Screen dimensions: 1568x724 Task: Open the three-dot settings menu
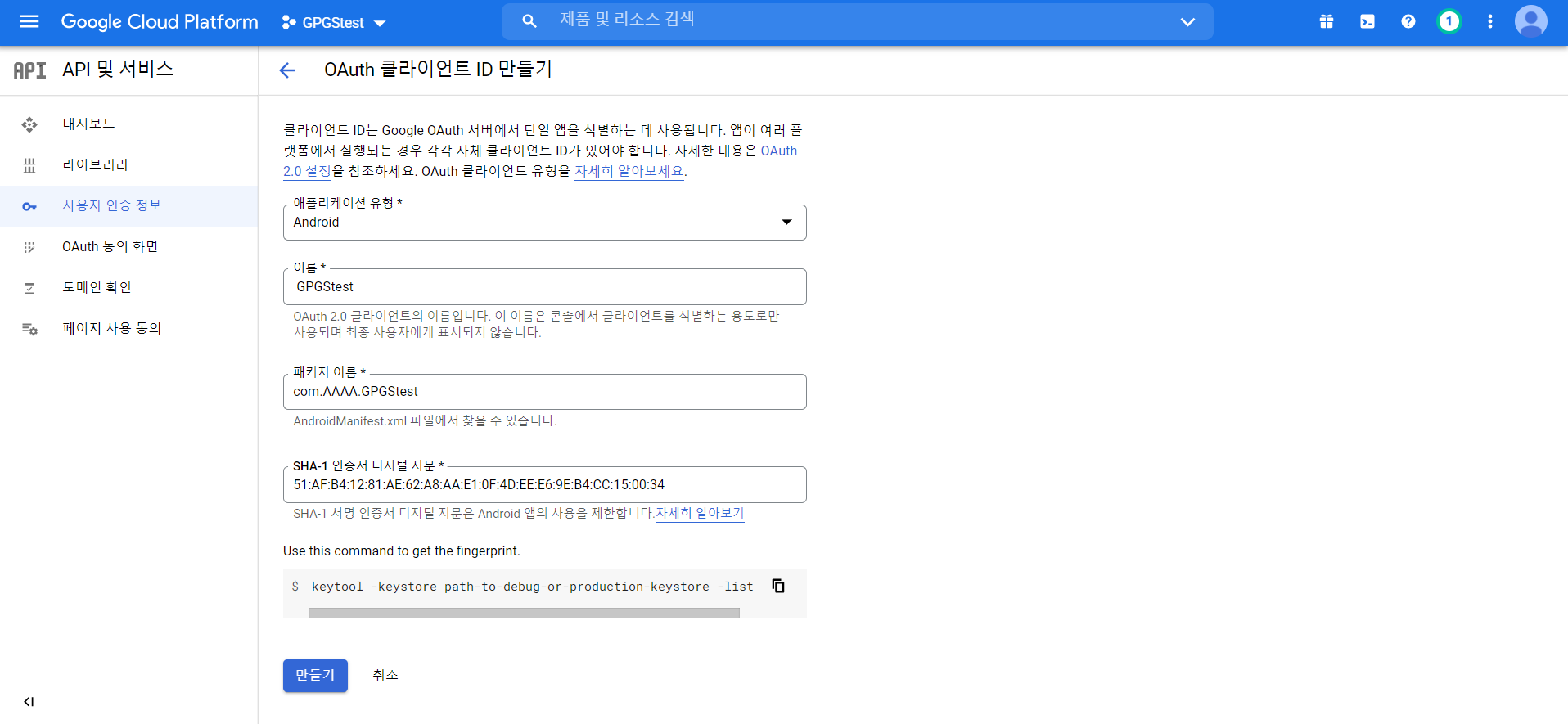pyautogui.click(x=1490, y=22)
